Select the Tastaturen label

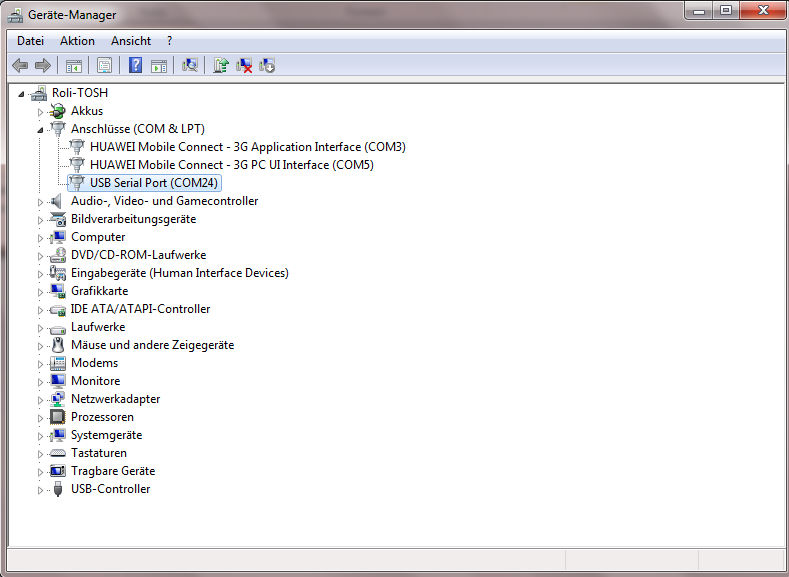pyautogui.click(x=99, y=453)
